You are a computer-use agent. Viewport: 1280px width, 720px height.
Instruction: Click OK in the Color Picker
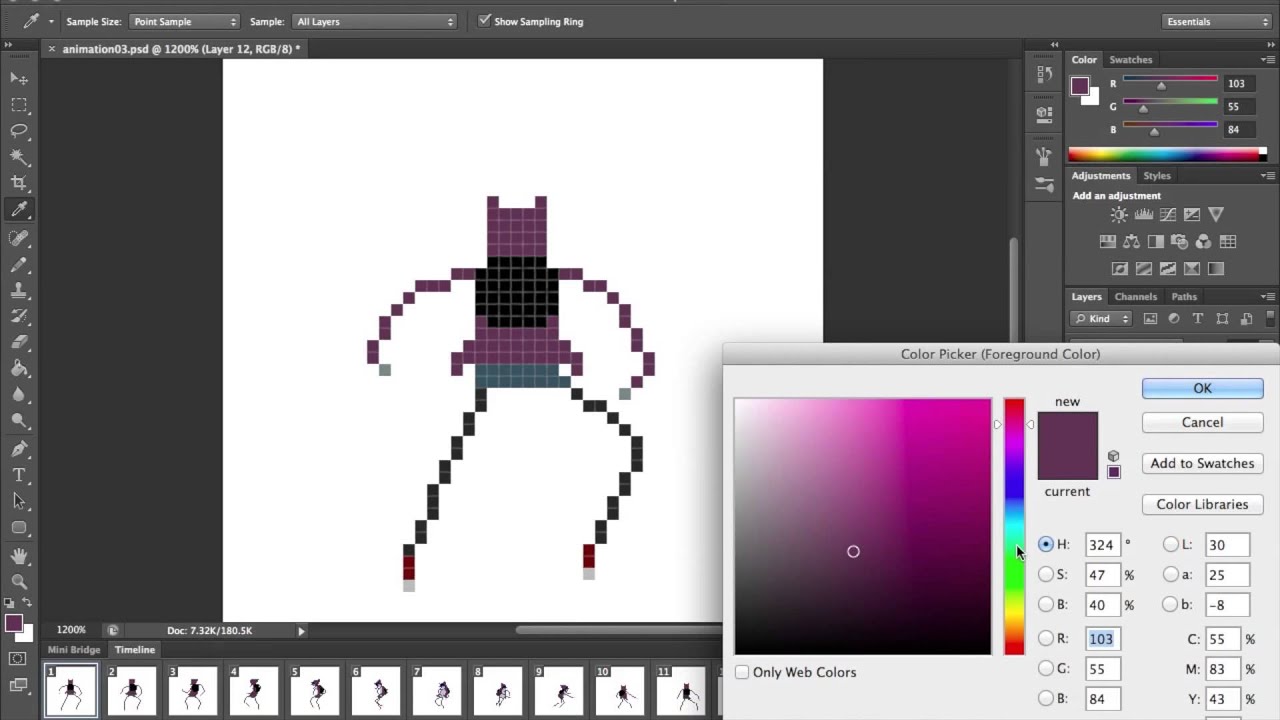point(1202,388)
